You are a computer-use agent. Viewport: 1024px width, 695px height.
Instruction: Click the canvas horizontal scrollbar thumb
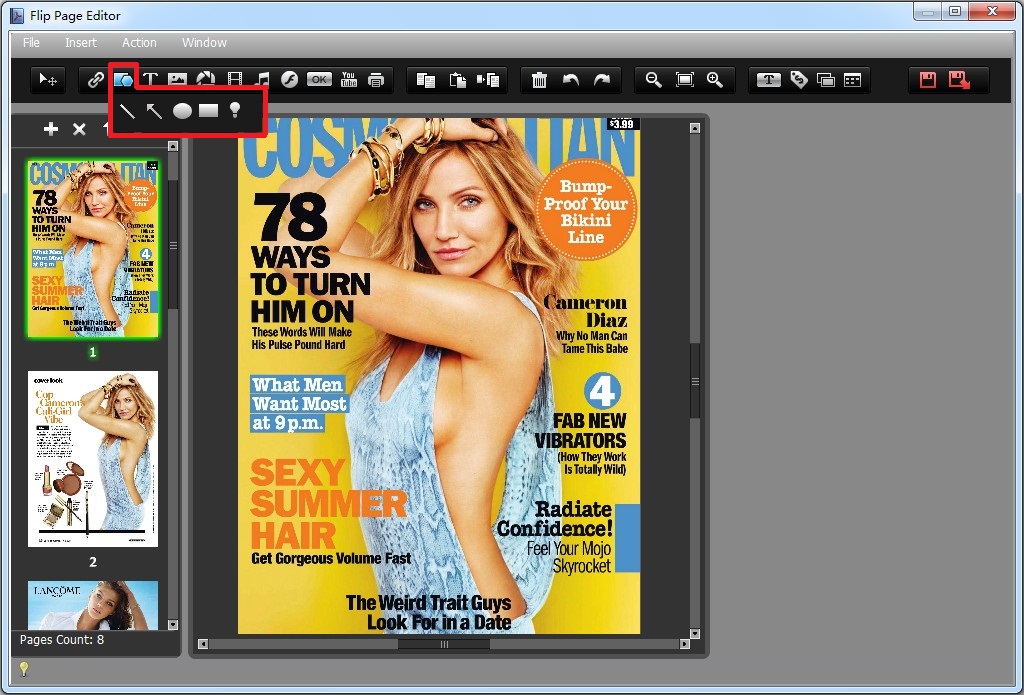[444, 644]
